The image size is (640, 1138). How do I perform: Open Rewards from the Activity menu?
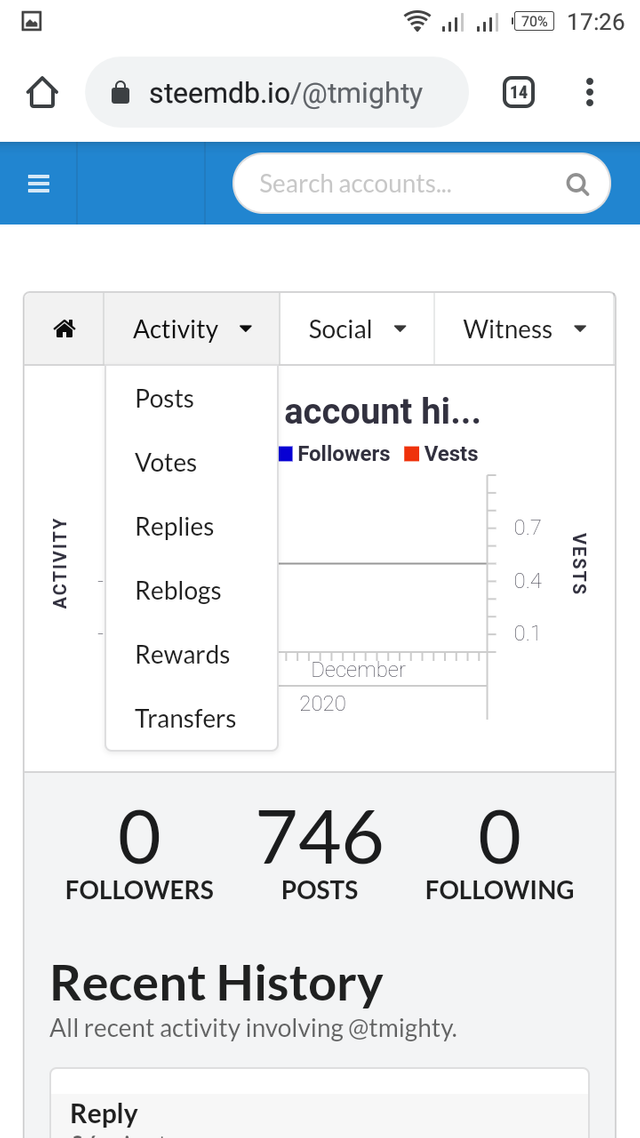click(183, 655)
